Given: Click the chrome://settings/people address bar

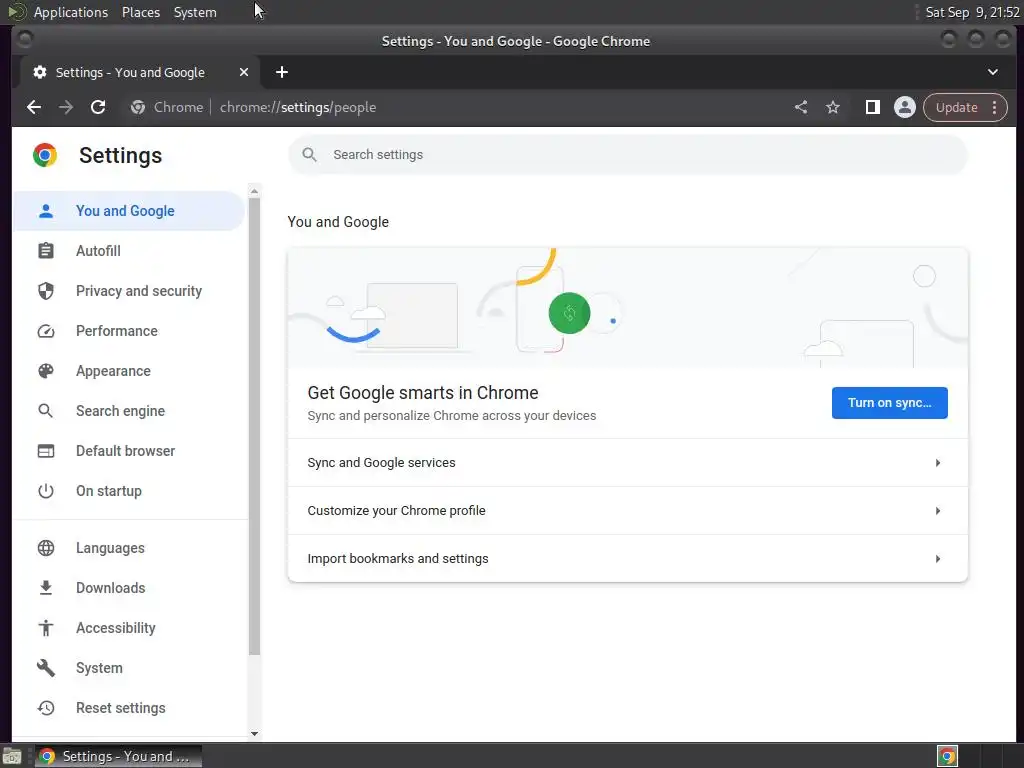Looking at the screenshot, I should point(298,107).
